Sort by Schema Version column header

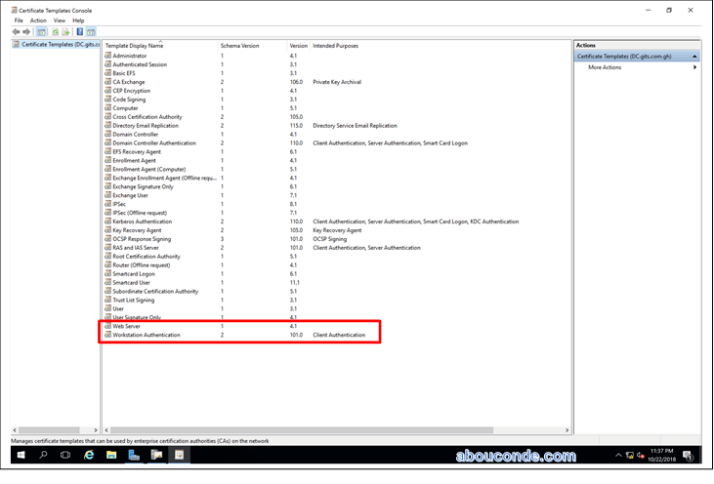252,46
